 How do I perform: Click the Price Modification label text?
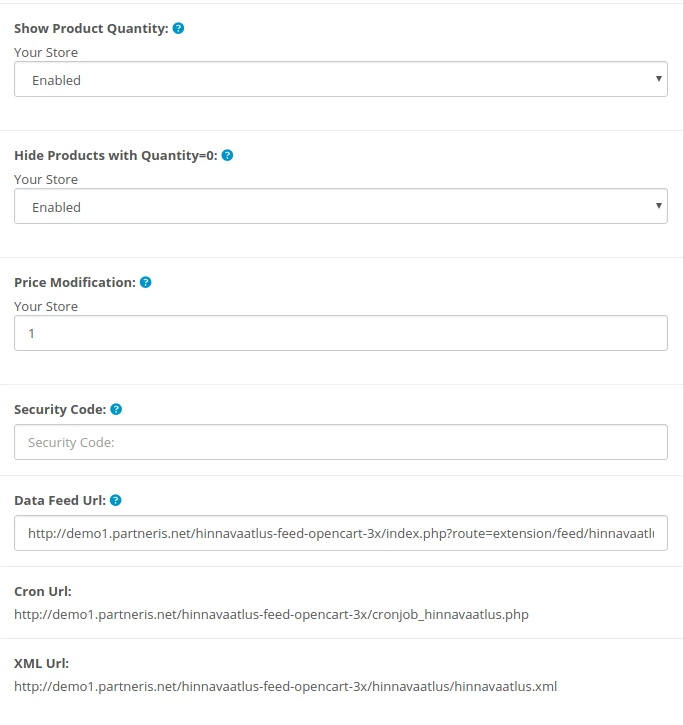point(74,283)
